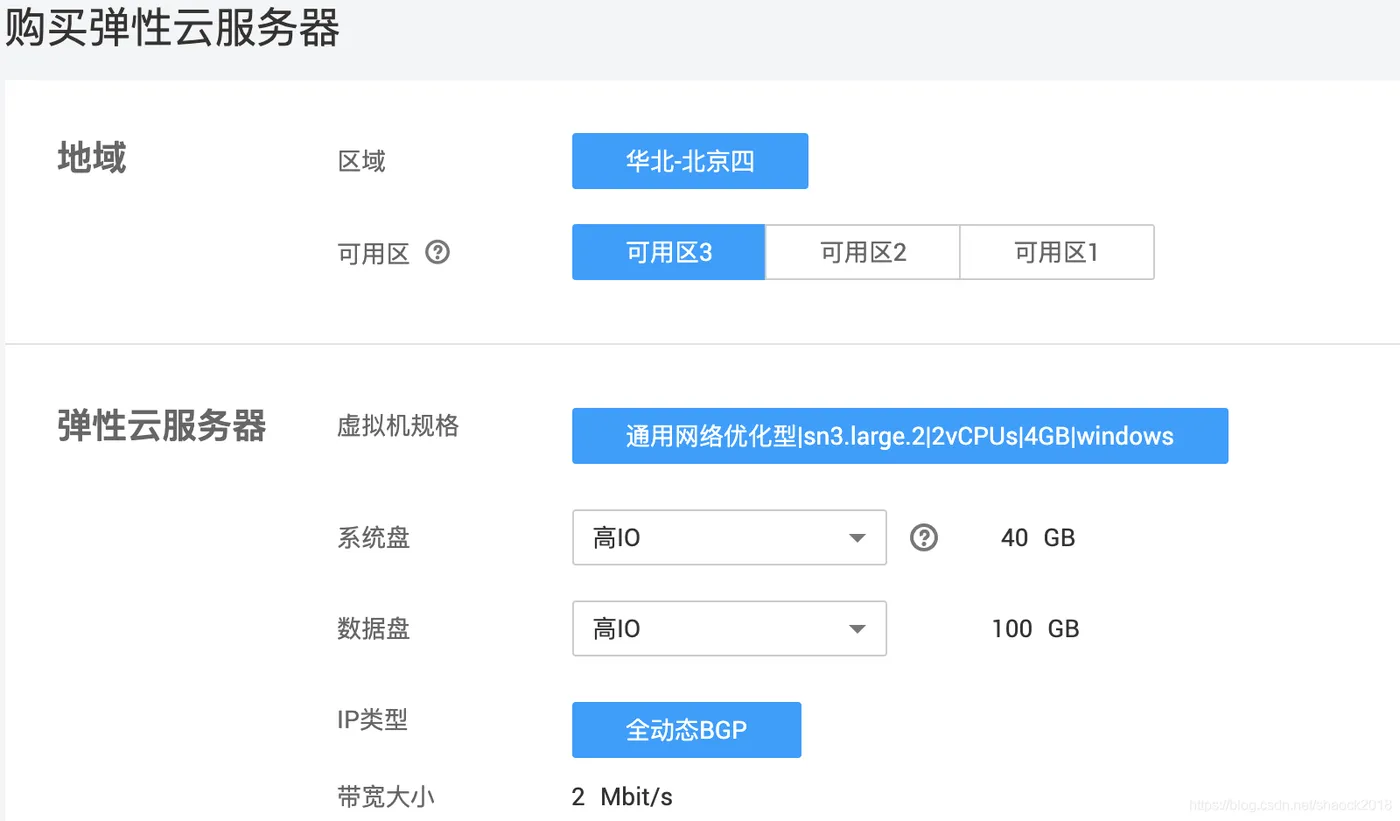
Task: Click the 100 GB data disk size
Action: pyautogui.click(x=1035, y=629)
